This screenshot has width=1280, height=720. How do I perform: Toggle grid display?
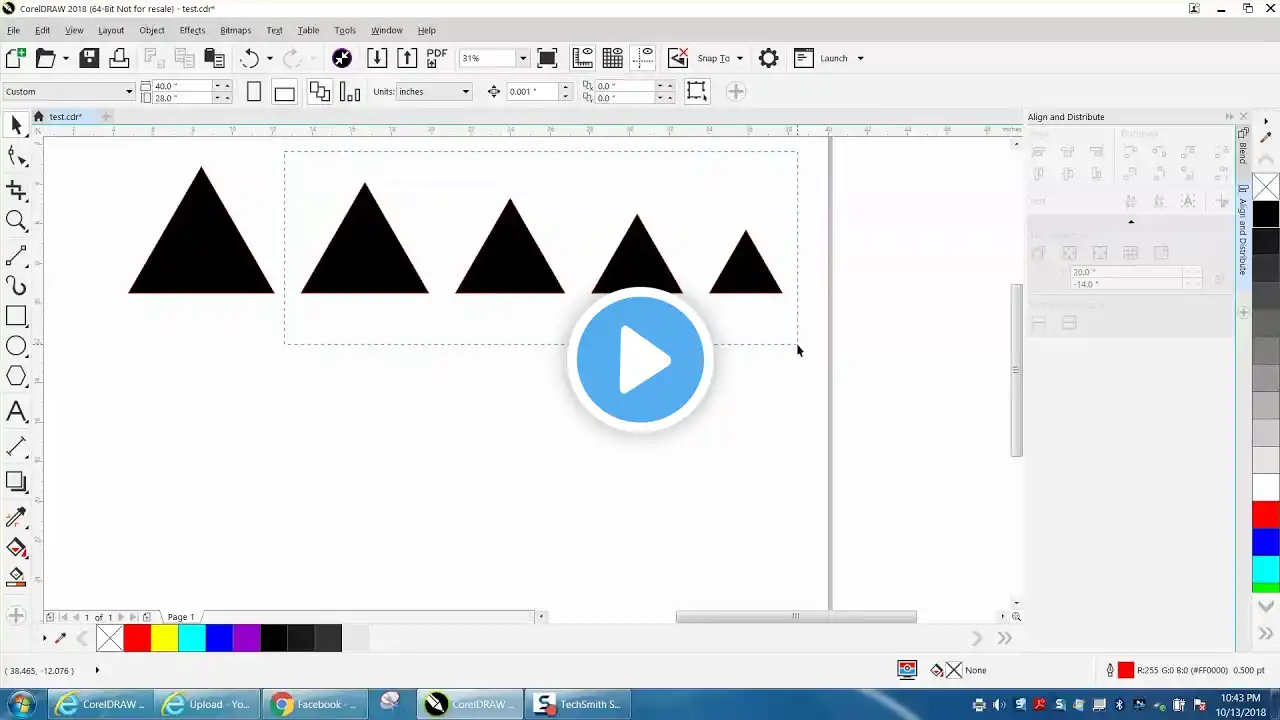click(x=612, y=58)
